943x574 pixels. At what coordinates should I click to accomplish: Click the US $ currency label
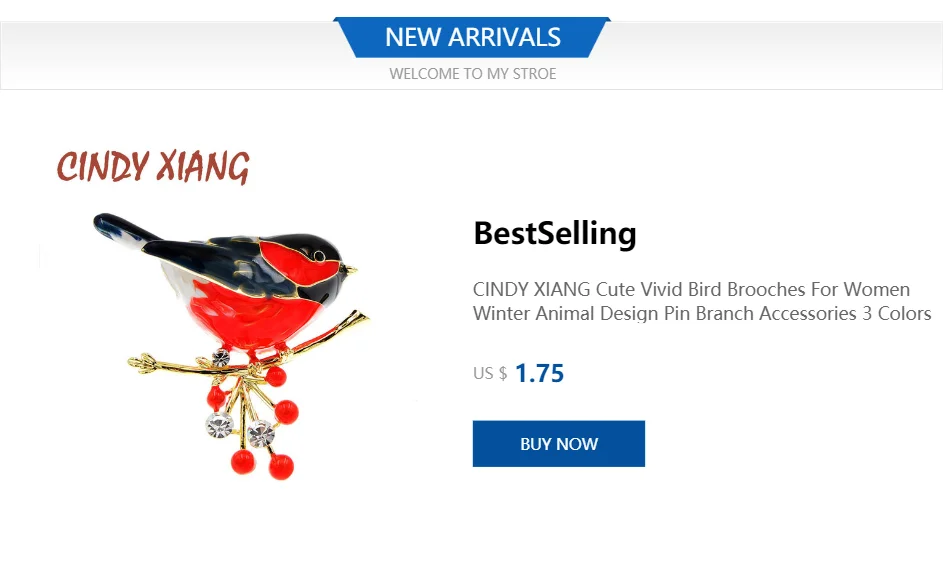(490, 374)
